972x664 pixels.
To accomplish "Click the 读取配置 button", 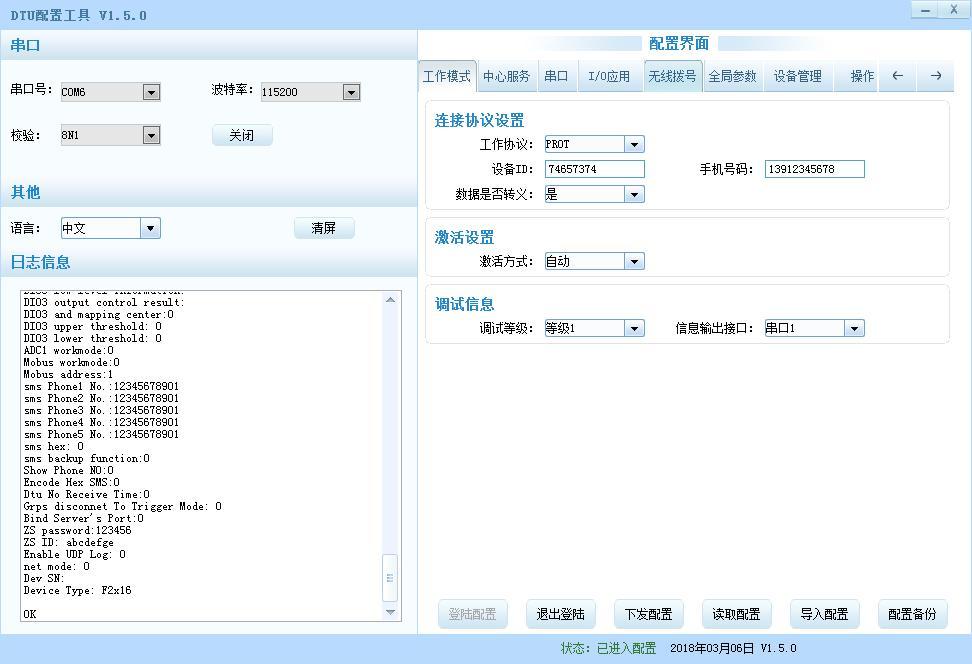I will [x=736, y=614].
